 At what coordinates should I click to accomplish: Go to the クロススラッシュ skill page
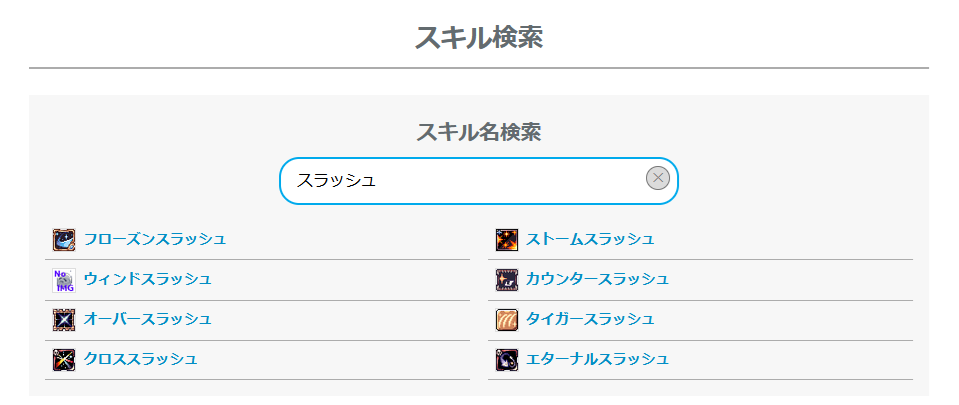point(141,359)
